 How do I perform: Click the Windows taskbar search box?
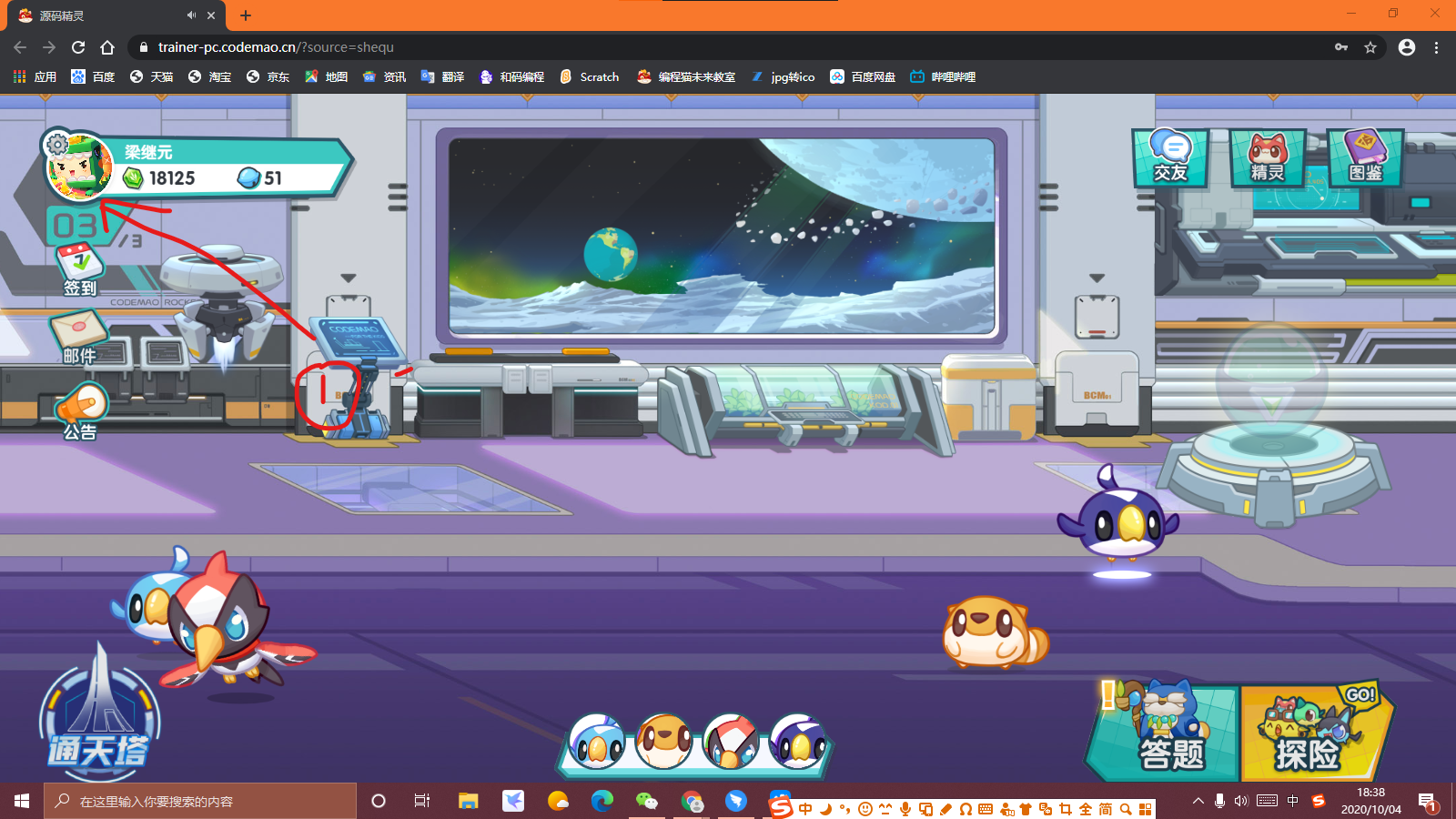point(200,801)
